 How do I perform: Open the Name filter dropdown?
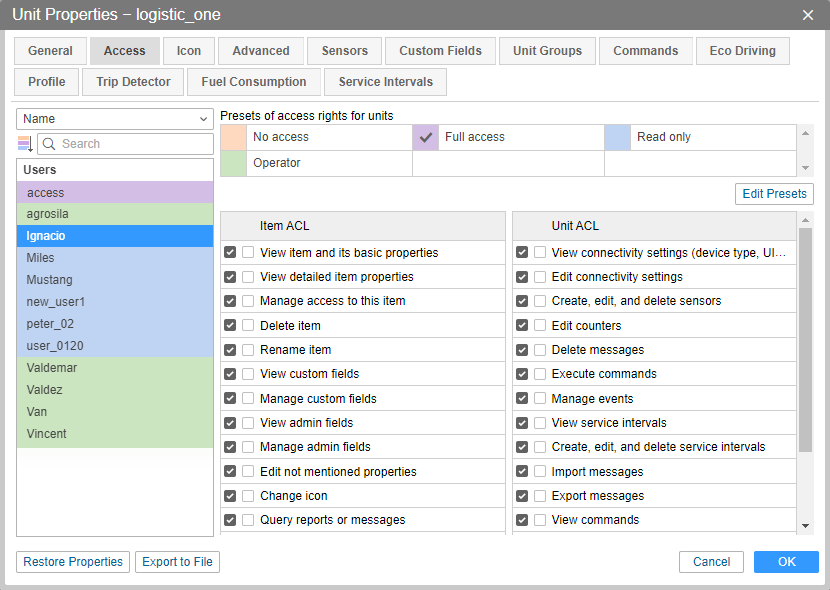pyautogui.click(x=115, y=119)
